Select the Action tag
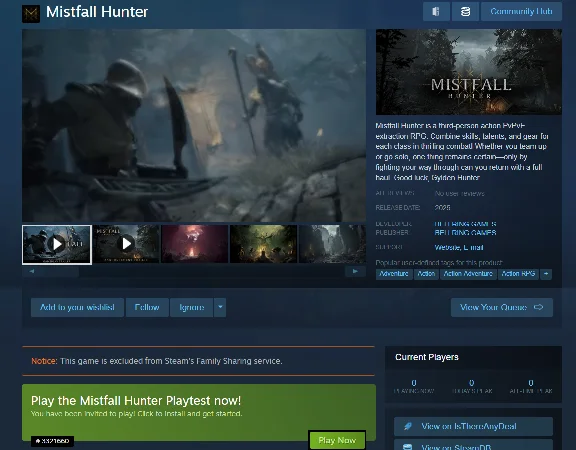576x450 pixels. pyautogui.click(x=426, y=274)
